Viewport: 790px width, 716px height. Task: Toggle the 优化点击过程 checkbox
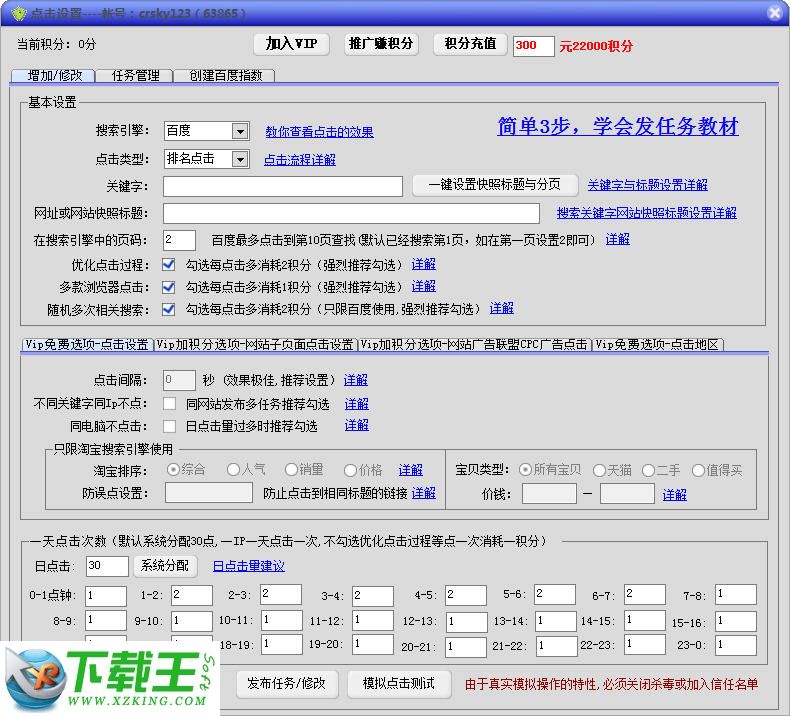click(x=169, y=265)
